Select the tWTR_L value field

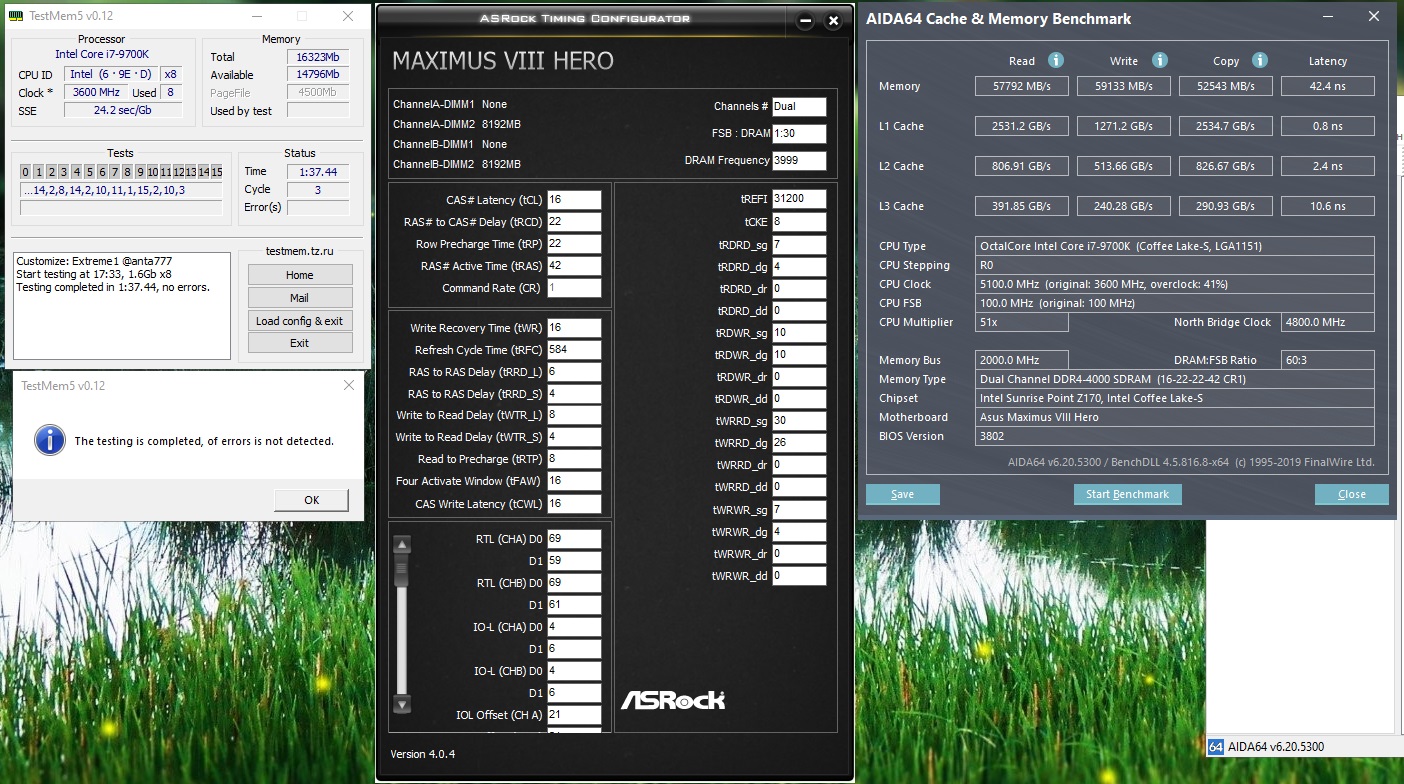pyautogui.click(x=575, y=415)
